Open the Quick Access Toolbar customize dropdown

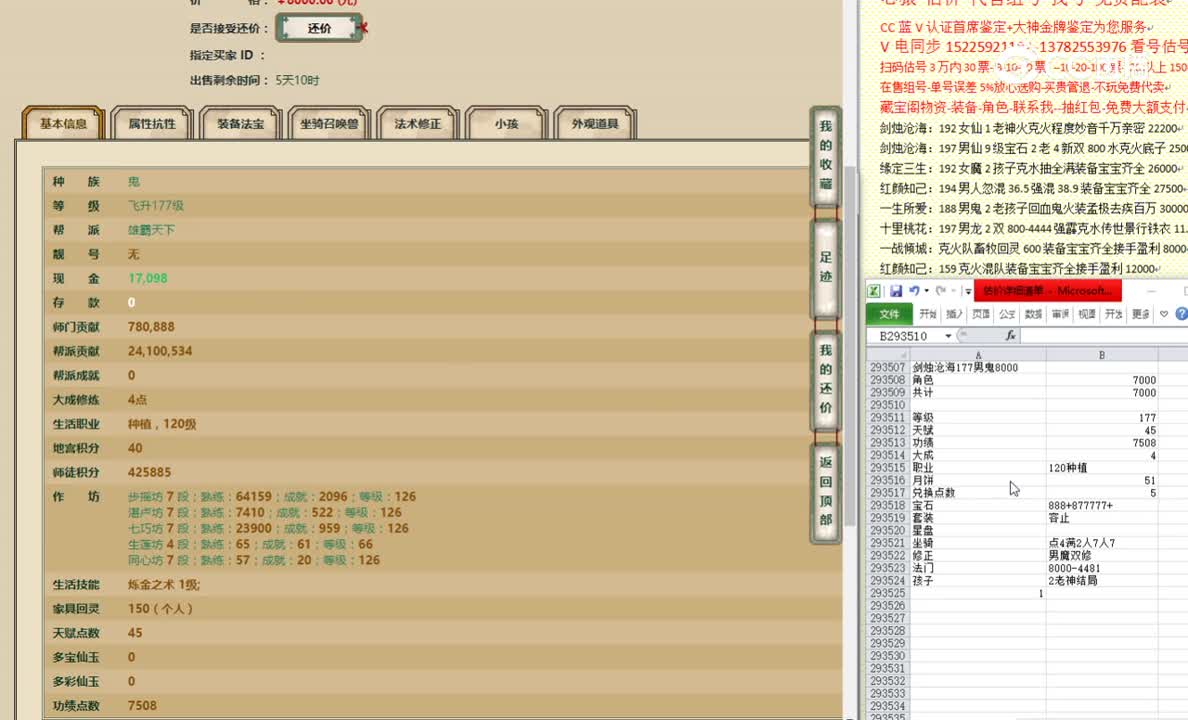click(x=968, y=291)
